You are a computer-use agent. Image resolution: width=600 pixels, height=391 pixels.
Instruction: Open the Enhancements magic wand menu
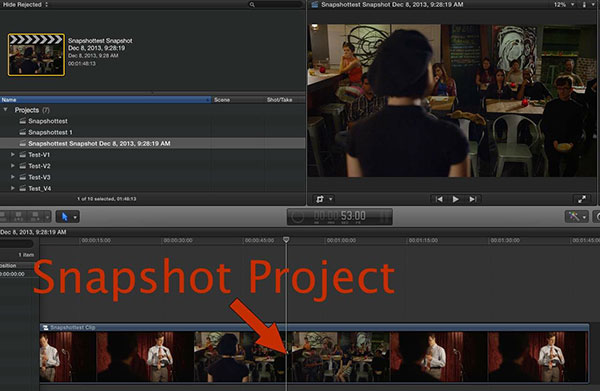point(576,217)
